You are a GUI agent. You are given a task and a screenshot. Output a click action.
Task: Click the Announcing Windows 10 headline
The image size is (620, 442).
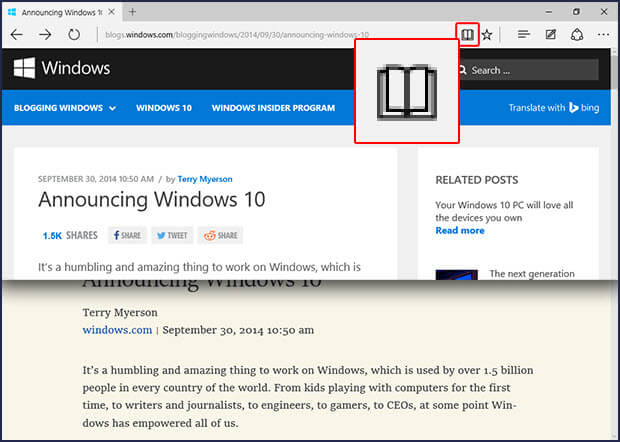[152, 199]
